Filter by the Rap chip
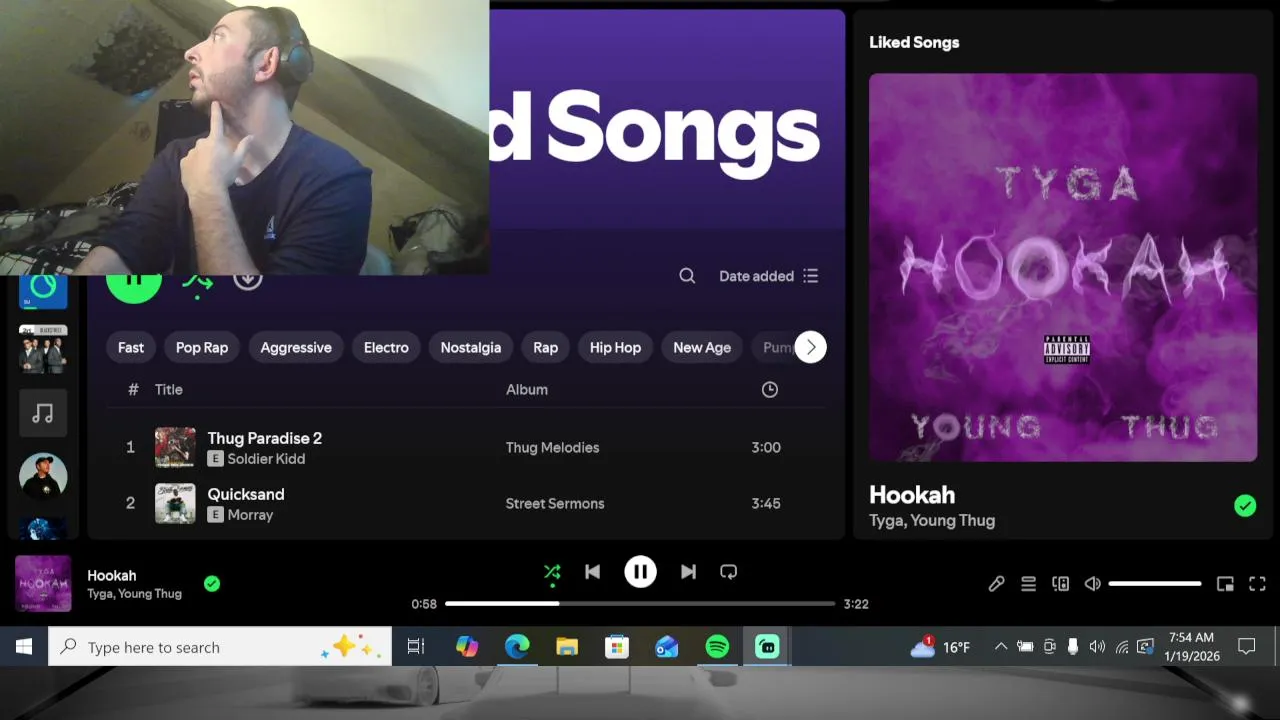 (x=546, y=347)
